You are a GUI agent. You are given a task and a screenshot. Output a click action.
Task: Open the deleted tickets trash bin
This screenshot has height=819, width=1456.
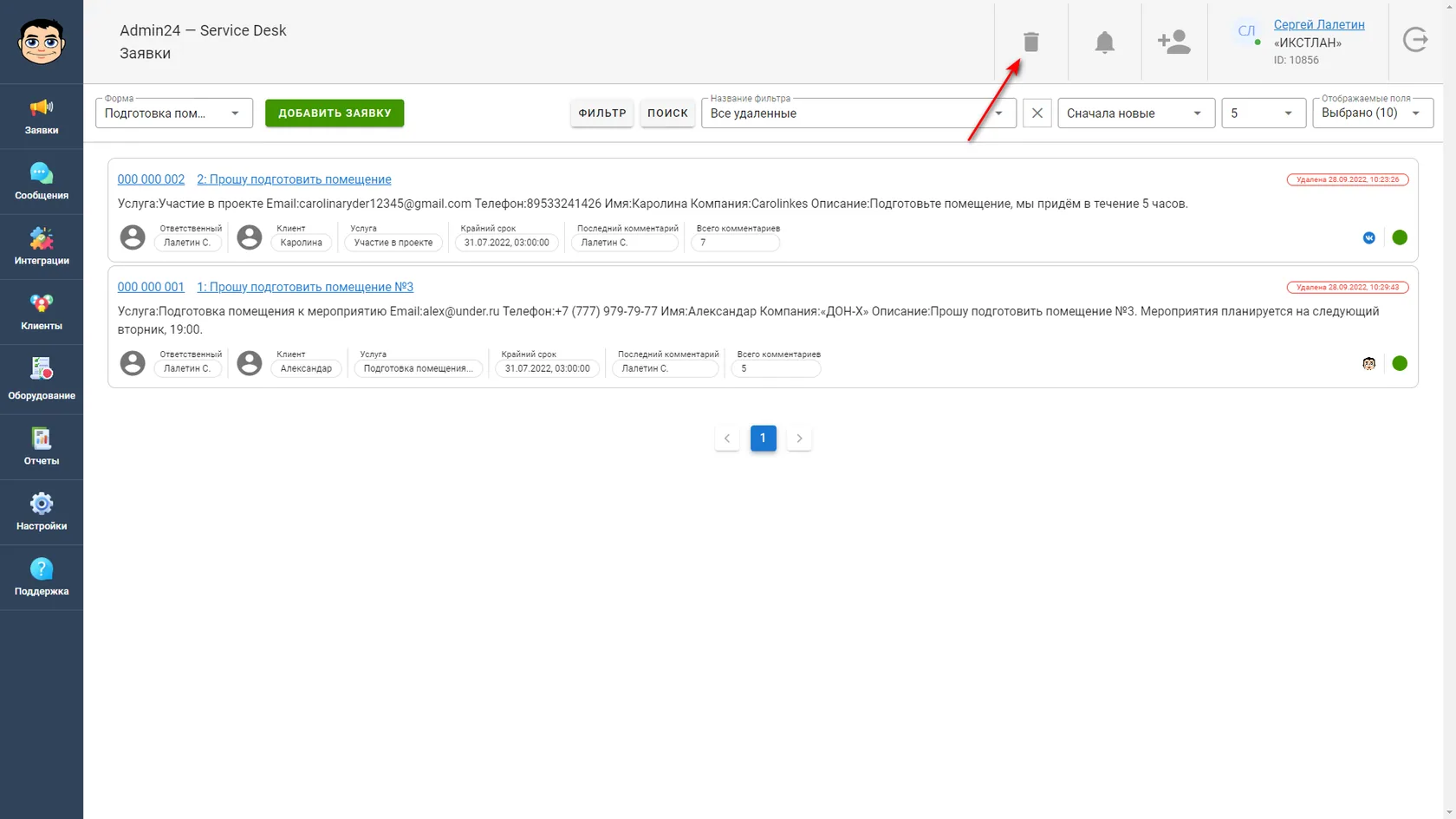pyautogui.click(x=1030, y=42)
